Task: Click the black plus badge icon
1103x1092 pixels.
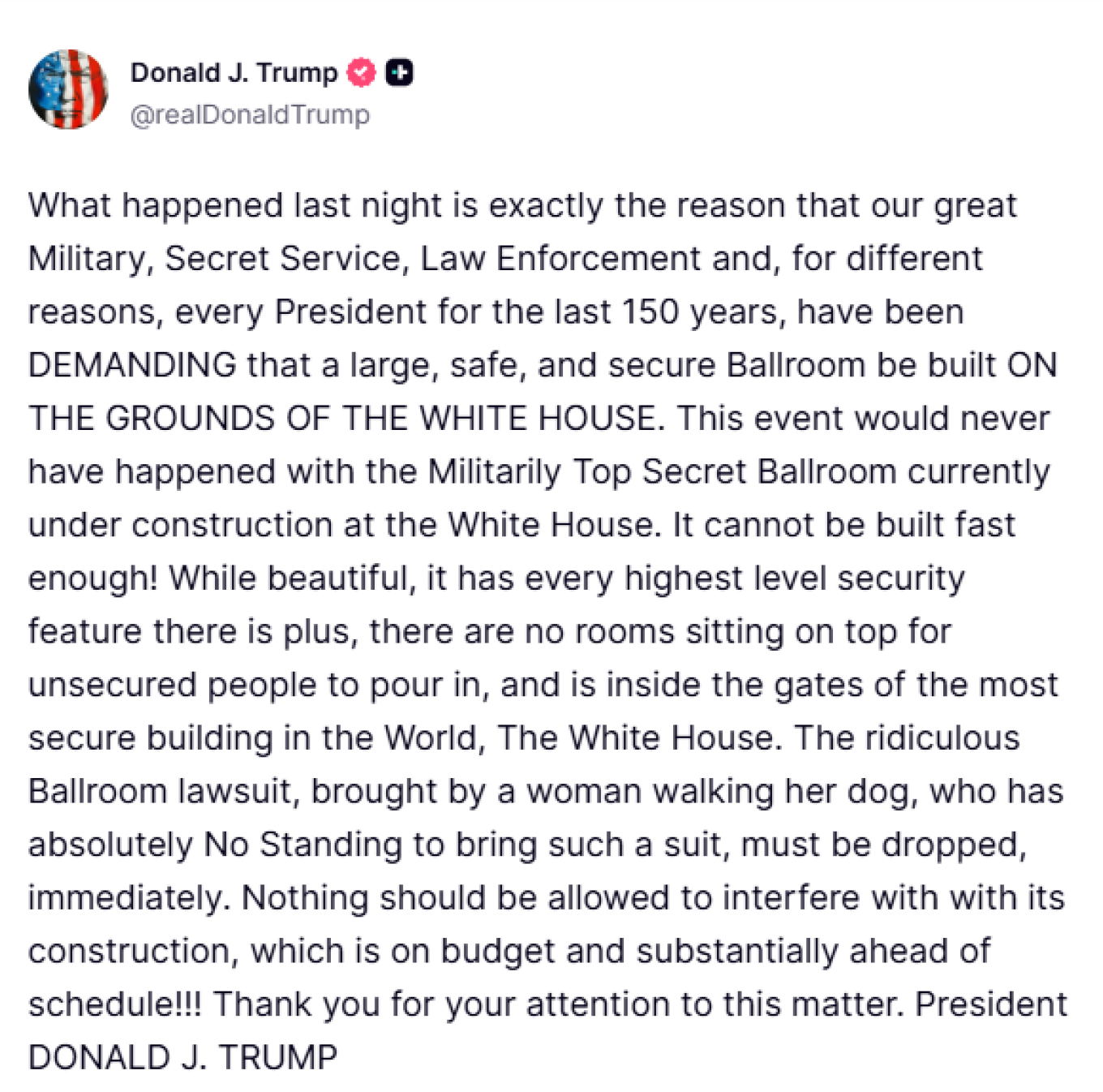Action: pos(399,73)
